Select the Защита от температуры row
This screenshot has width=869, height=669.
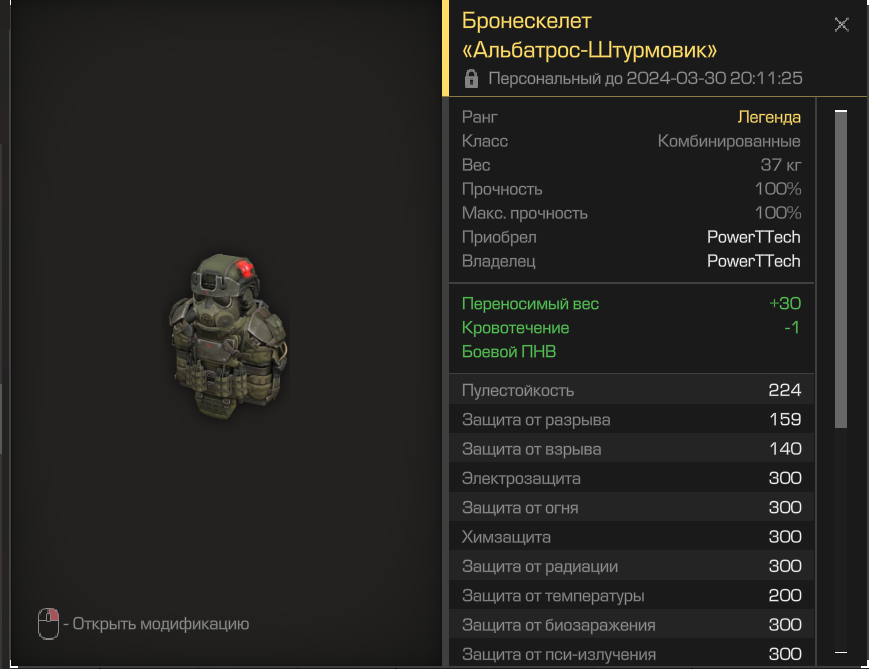631,596
